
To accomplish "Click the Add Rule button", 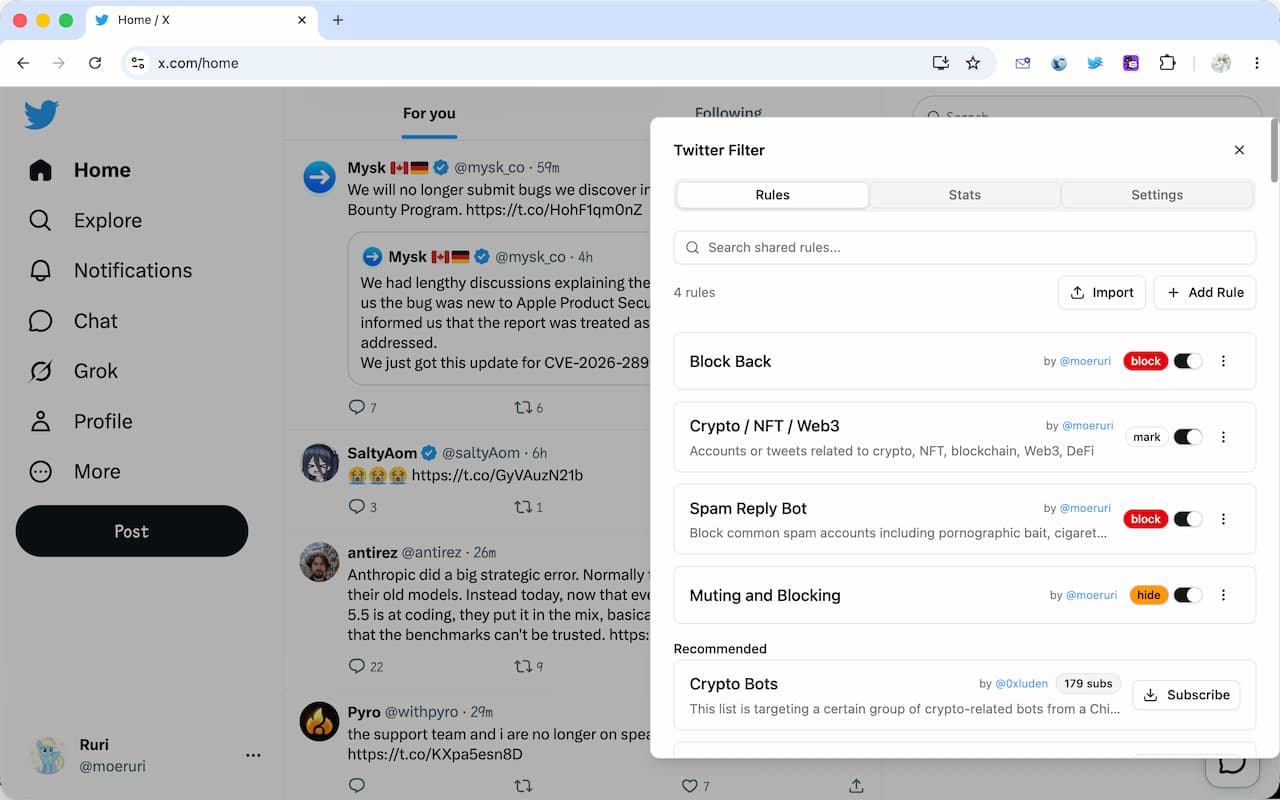I will (1205, 292).
